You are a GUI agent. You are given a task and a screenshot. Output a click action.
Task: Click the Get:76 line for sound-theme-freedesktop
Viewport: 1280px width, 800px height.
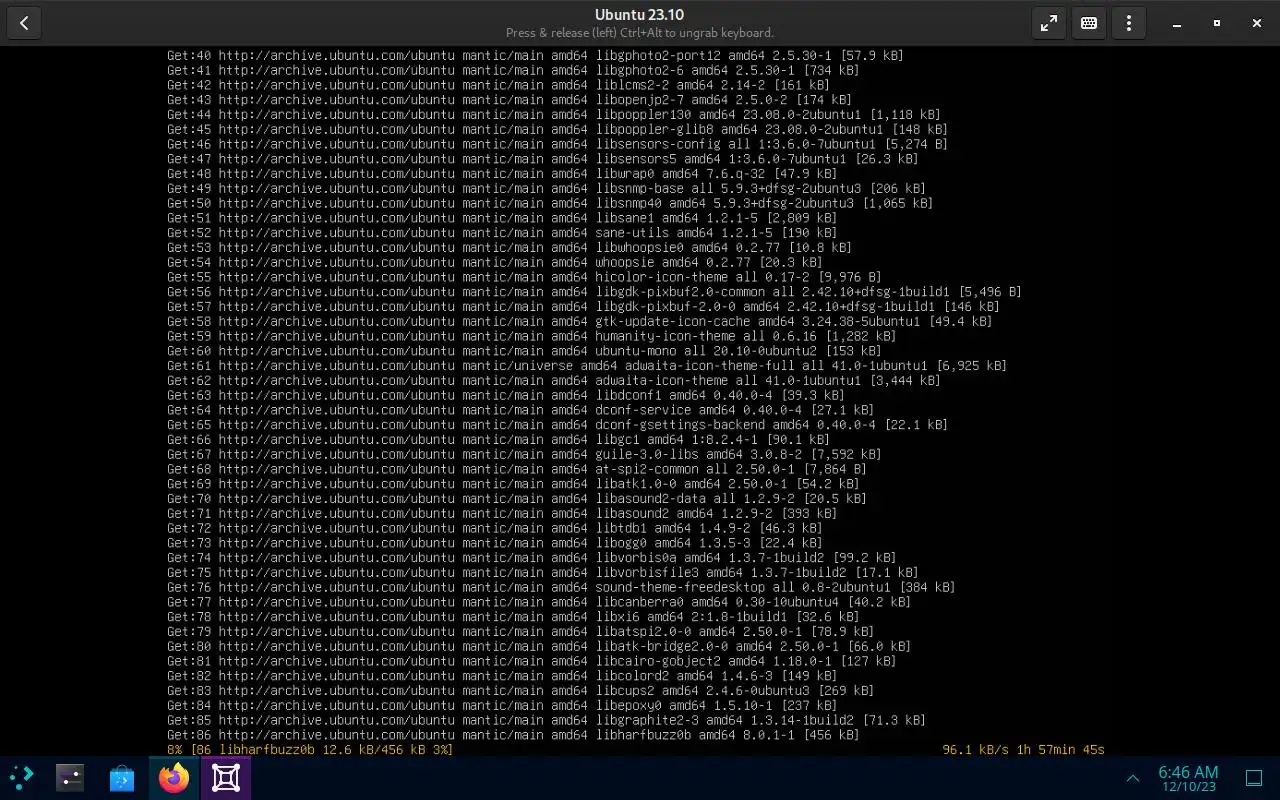pos(561,587)
